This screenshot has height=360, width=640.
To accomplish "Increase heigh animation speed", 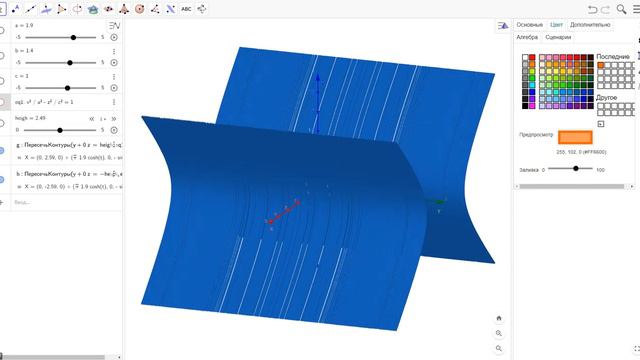I will click(113, 119).
